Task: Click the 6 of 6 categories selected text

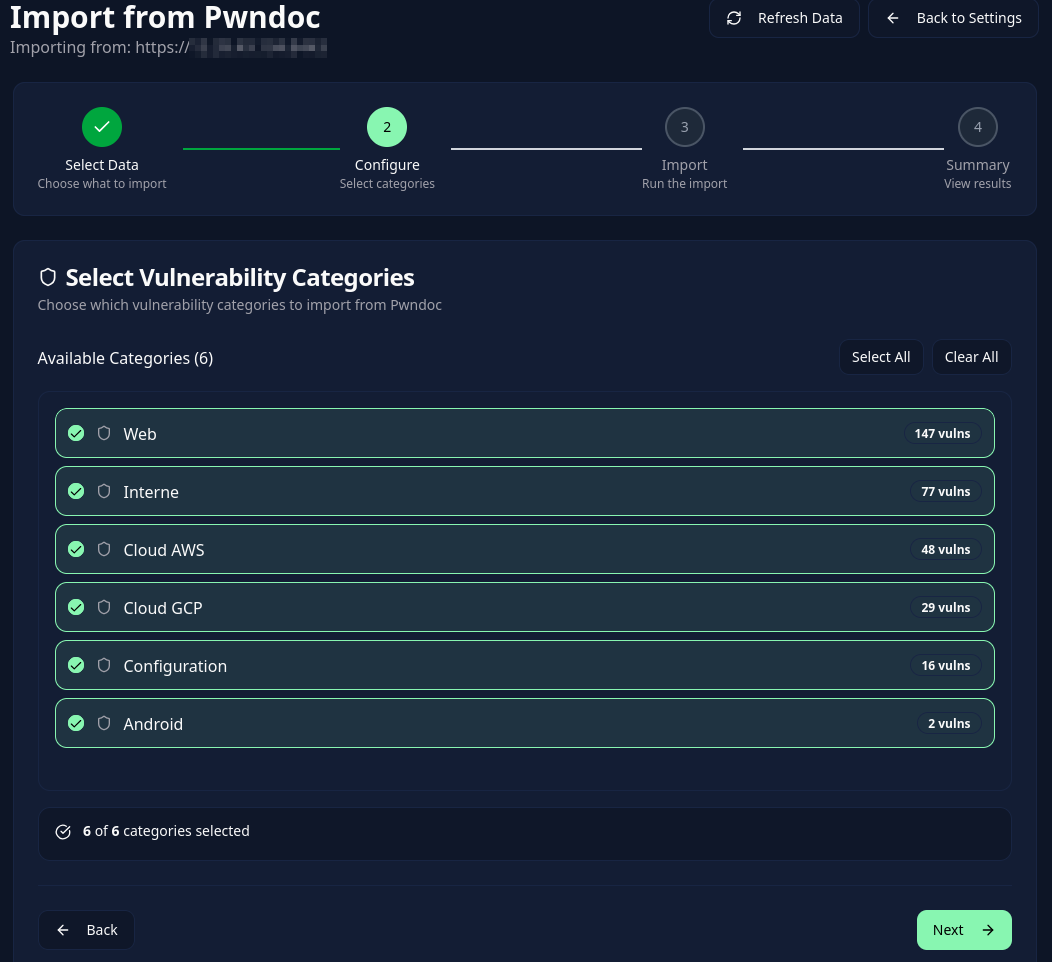Action: click(166, 831)
